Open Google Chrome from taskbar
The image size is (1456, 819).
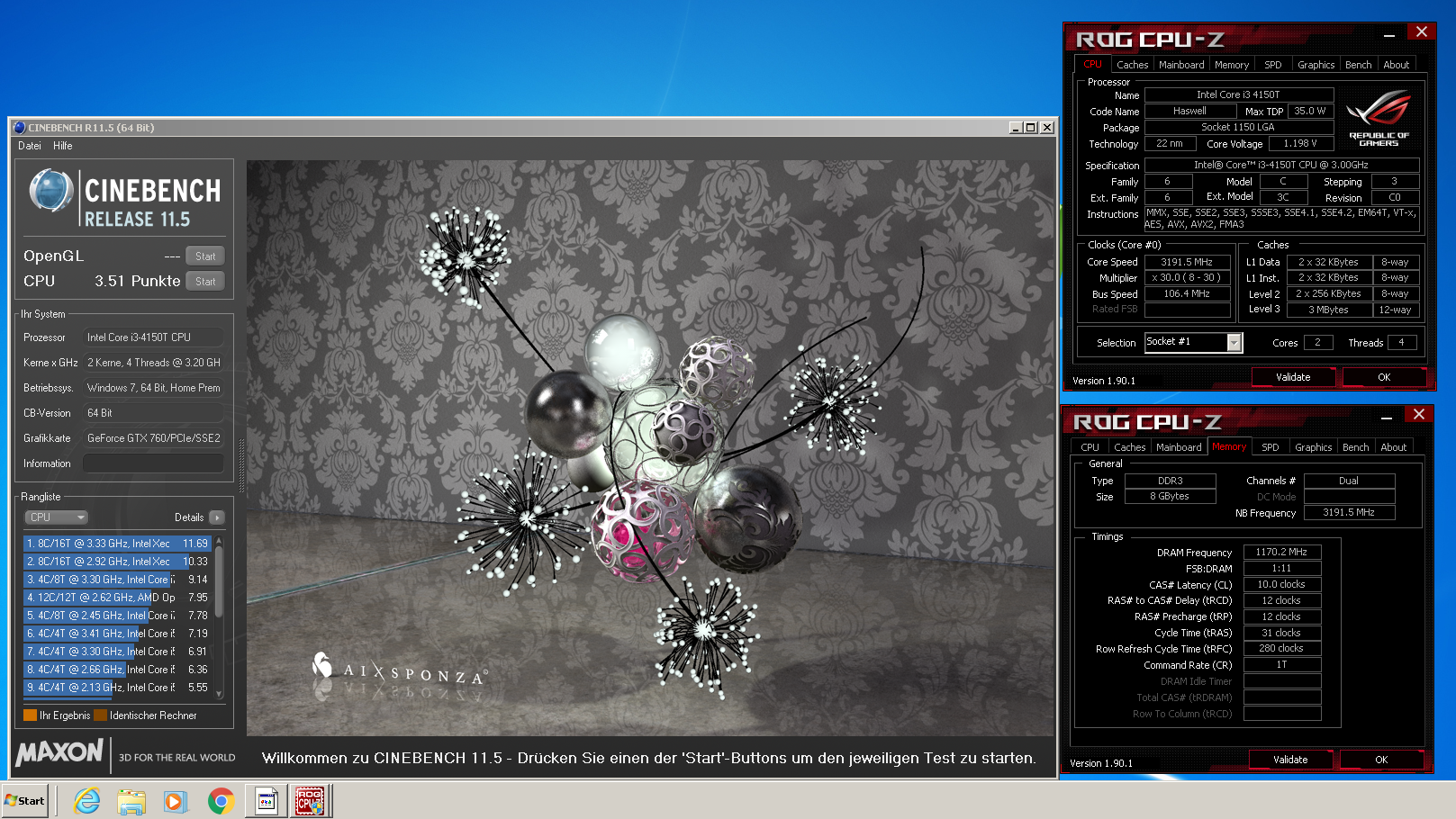click(x=221, y=800)
